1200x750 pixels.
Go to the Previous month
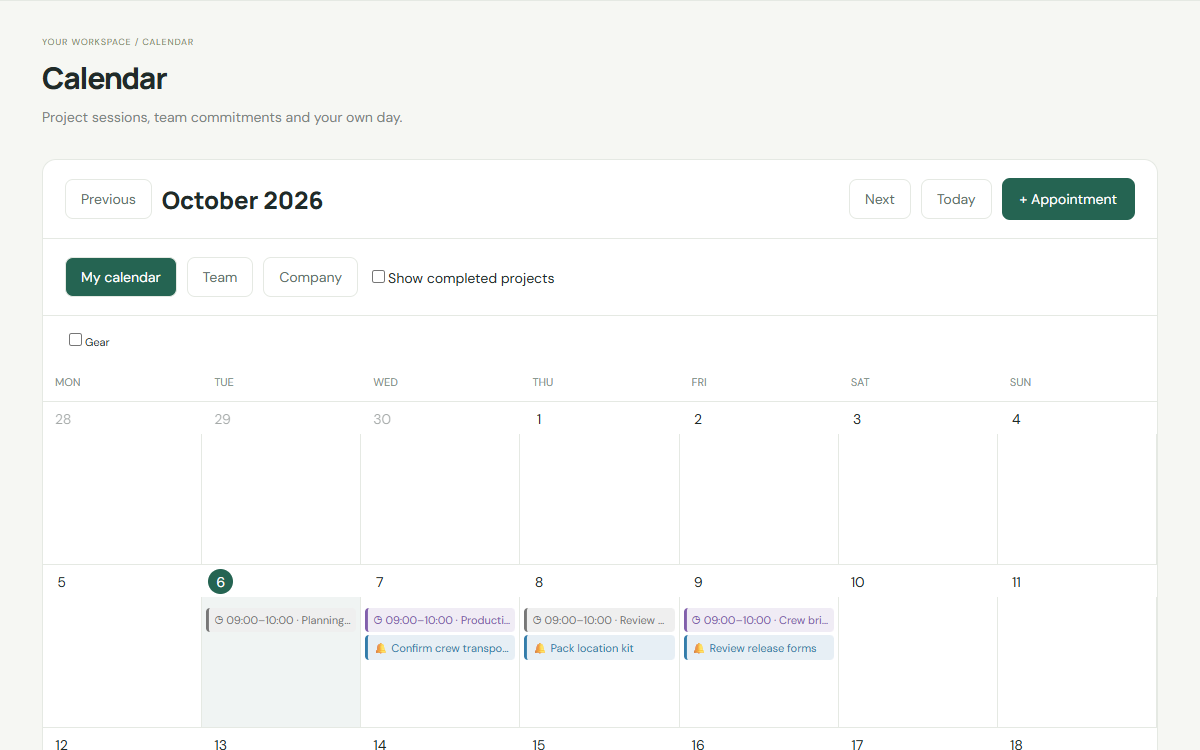[x=108, y=199]
